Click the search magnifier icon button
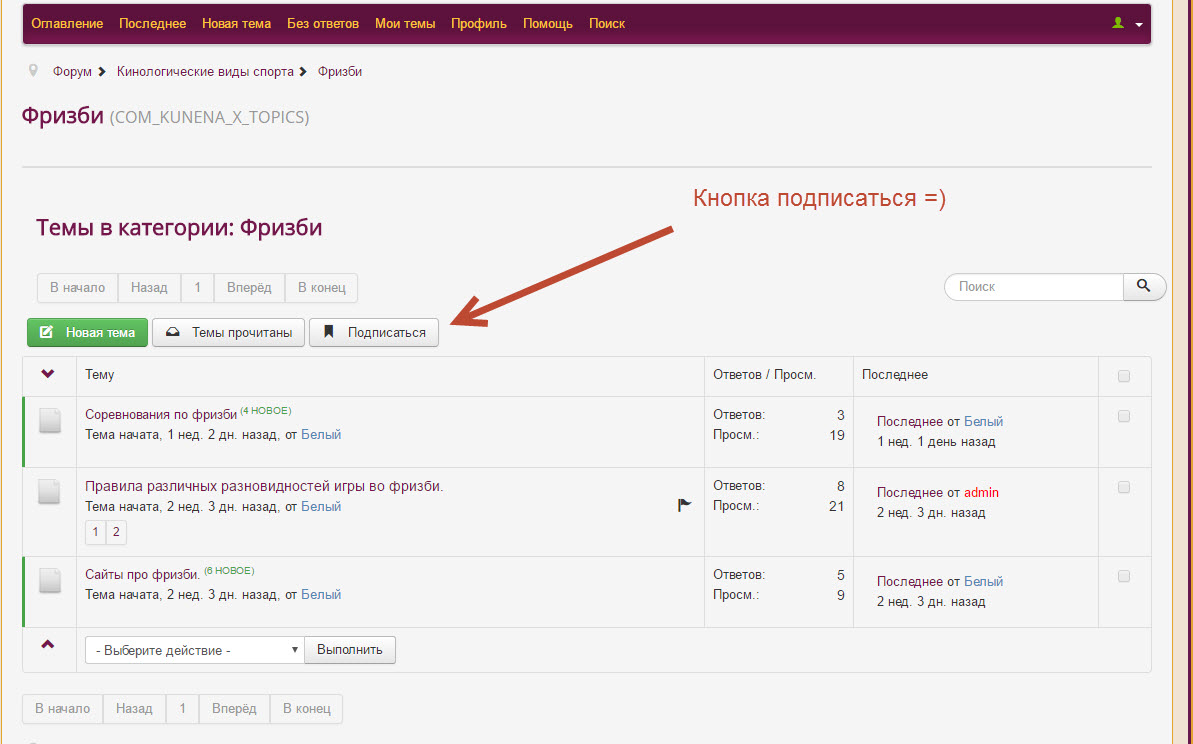 (x=1144, y=286)
